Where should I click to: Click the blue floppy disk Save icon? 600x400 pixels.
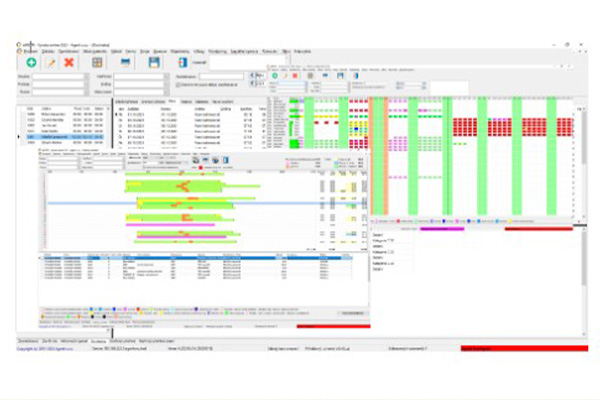pyautogui.click(x=154, y=62)
